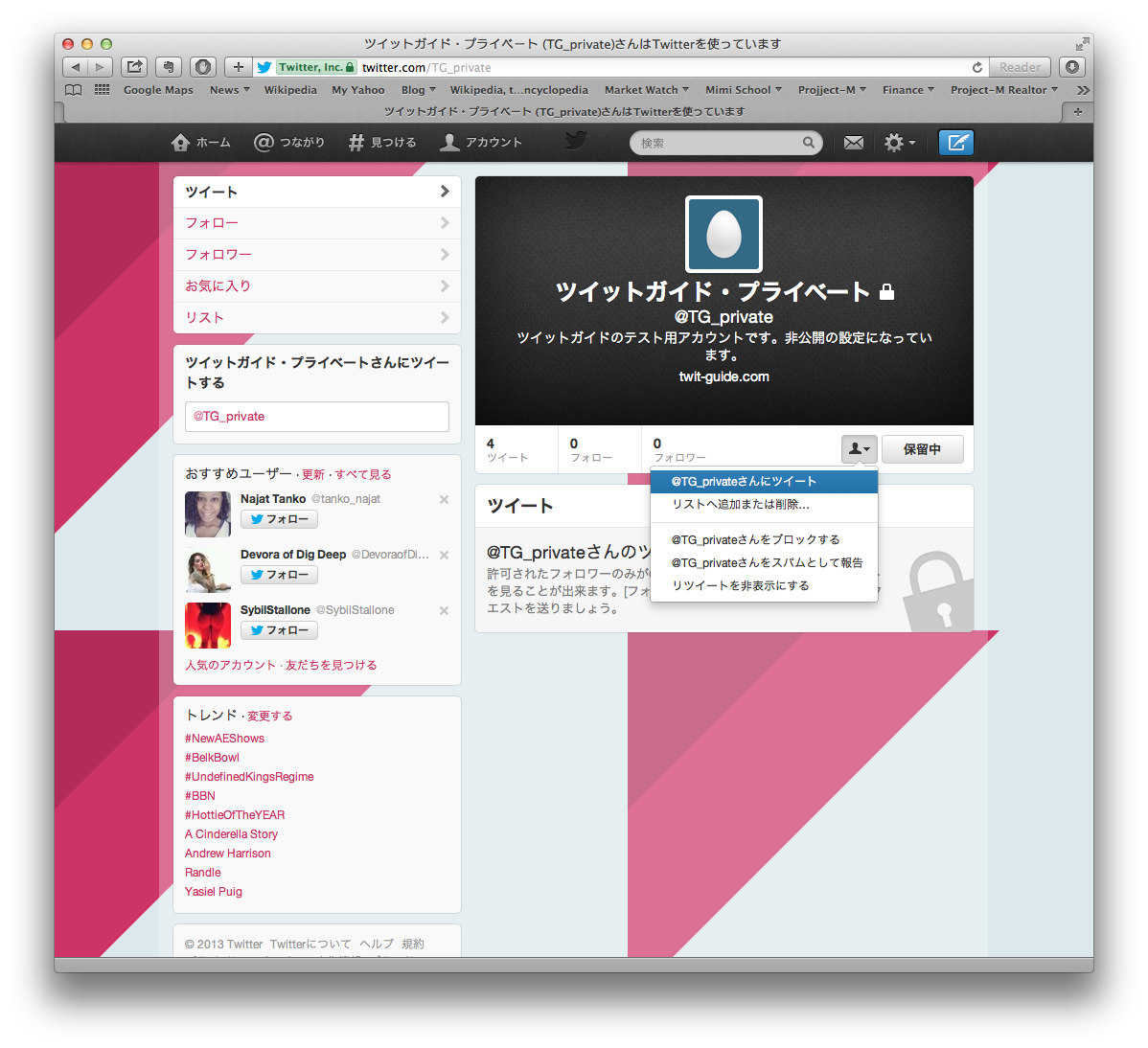Open the フォロワー sidebar section
The image size is (1148, 1048).
click(x=317, y=255)
